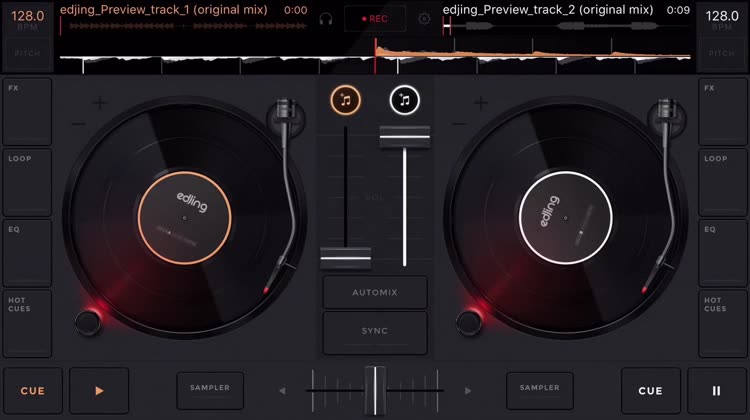Pause the right deck track

(x=716, y=390)
